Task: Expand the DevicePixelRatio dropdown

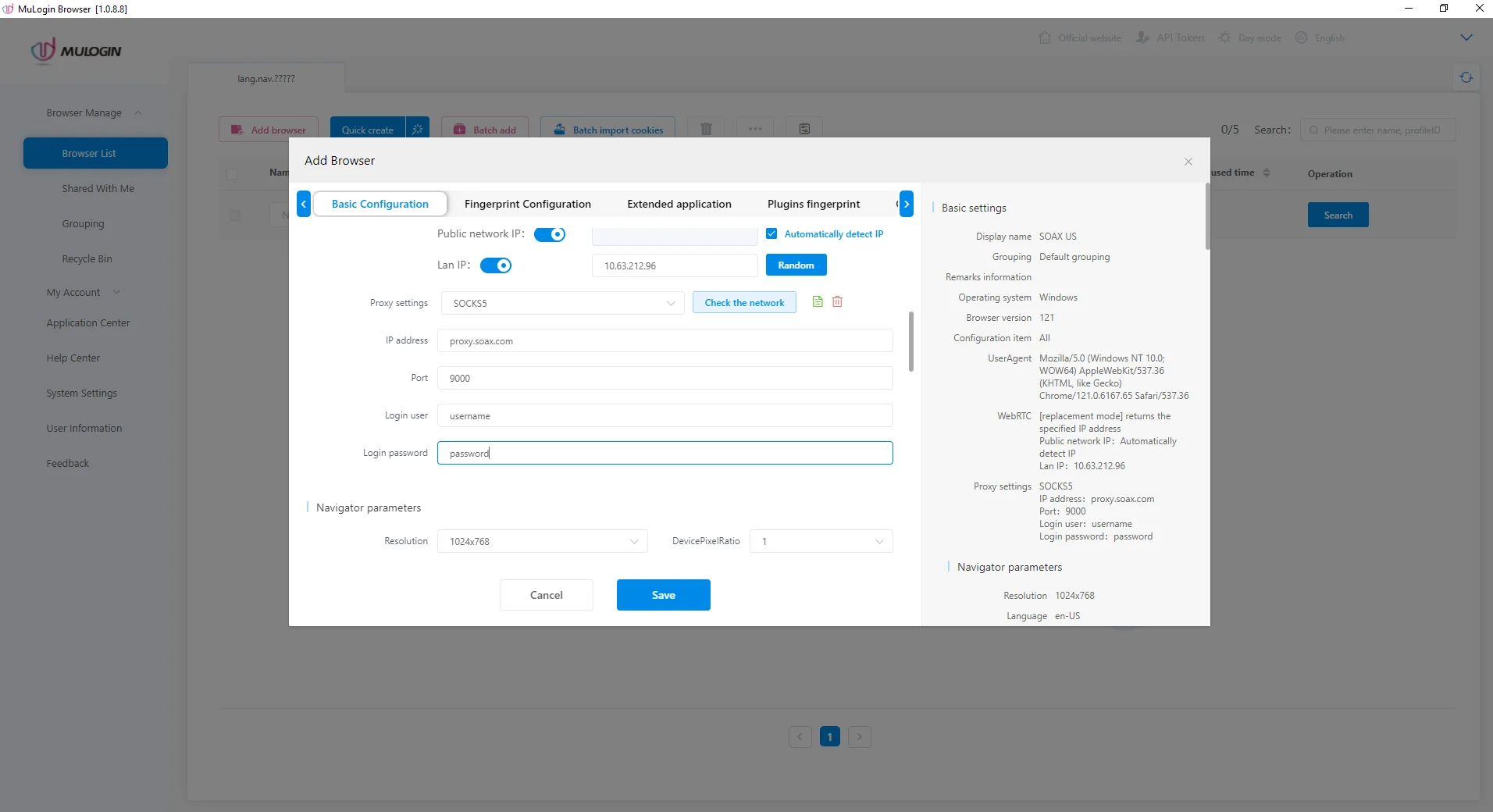Action: click(821, 541)
